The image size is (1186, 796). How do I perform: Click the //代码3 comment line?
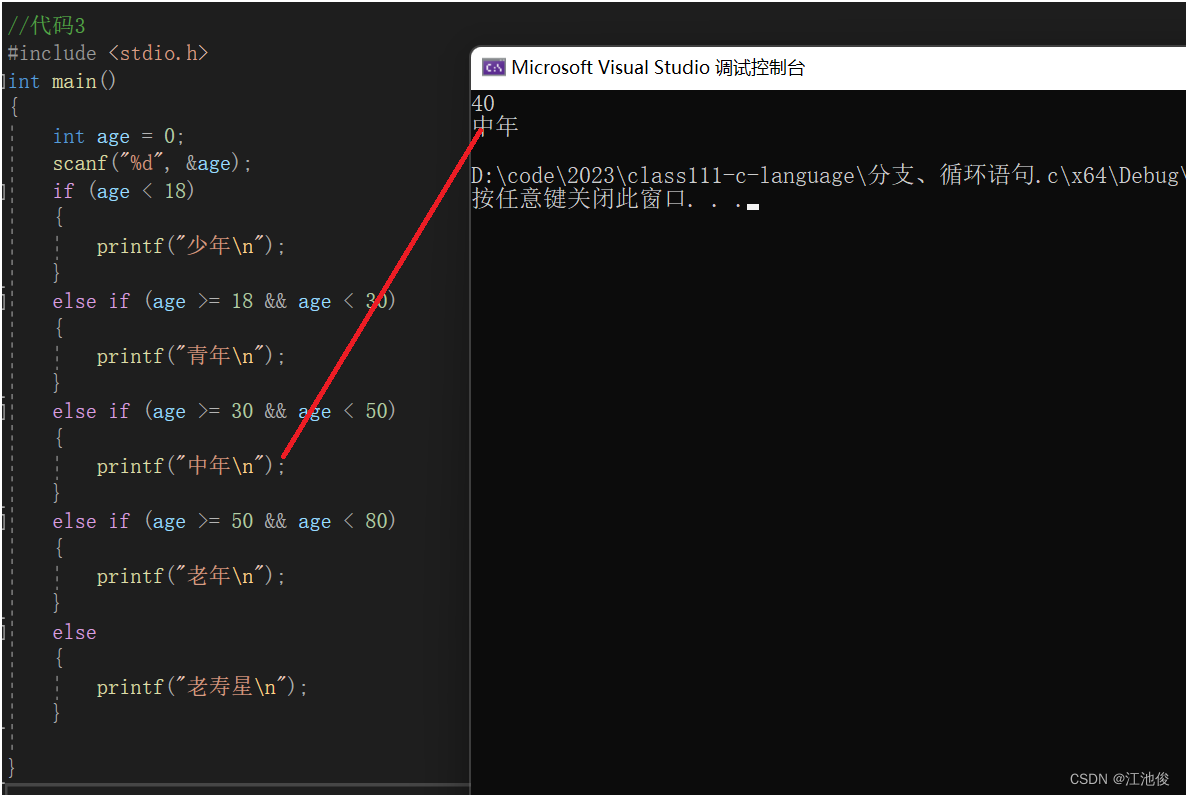[x=46, y=26]
